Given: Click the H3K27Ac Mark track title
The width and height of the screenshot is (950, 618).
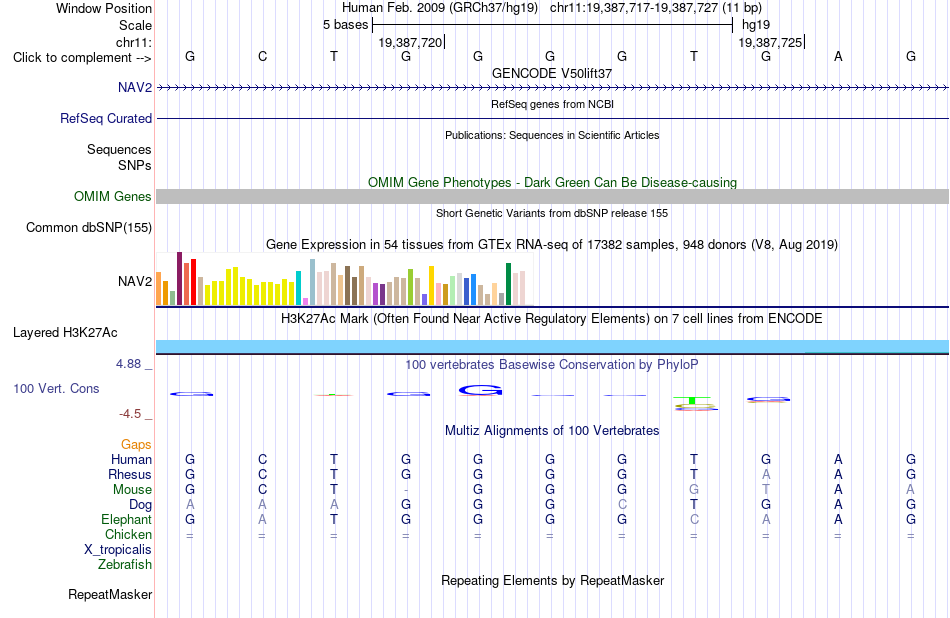Looking at the screenshot, I should tap(552, 319).
